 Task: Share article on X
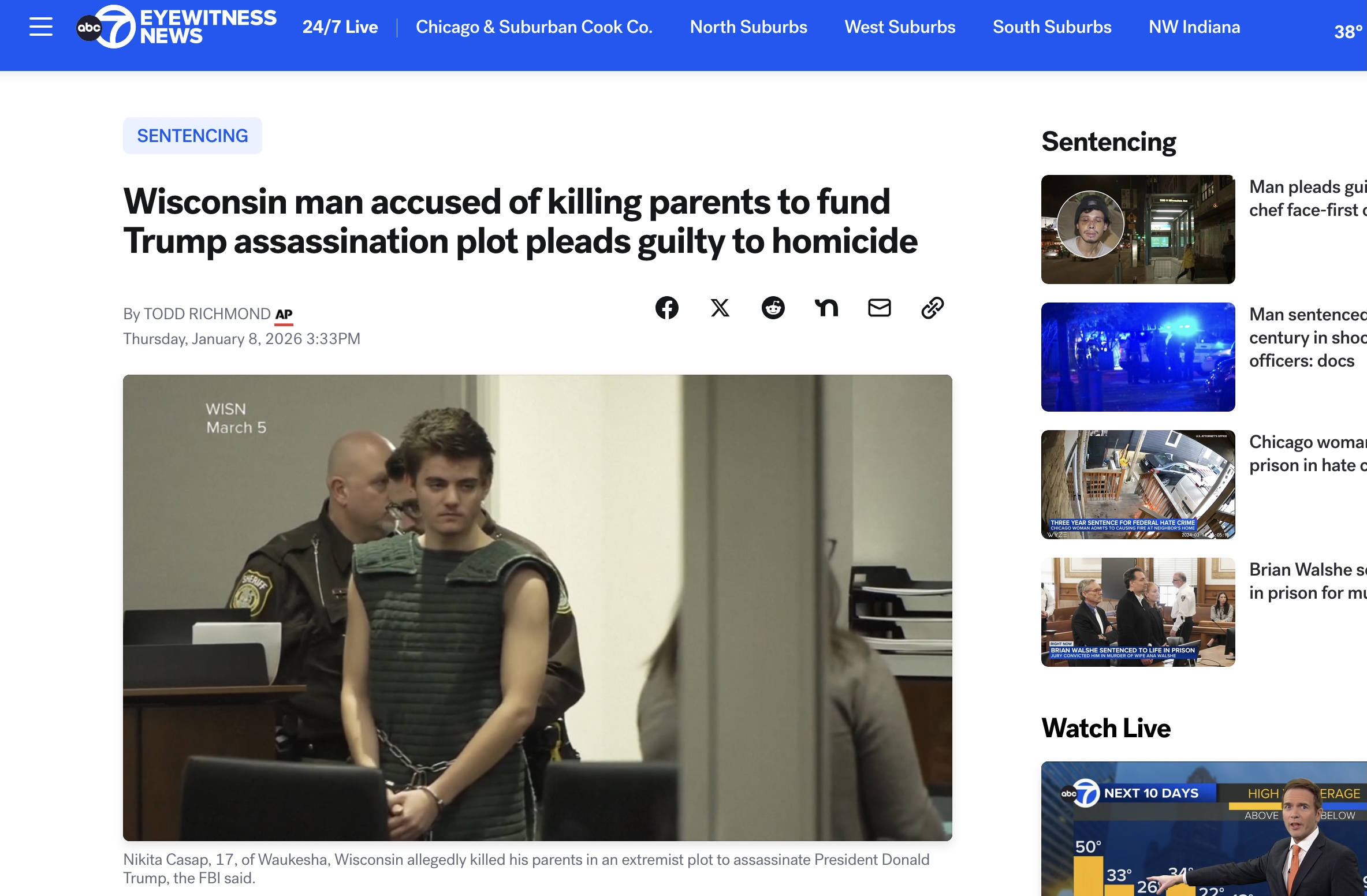[720, 308]
